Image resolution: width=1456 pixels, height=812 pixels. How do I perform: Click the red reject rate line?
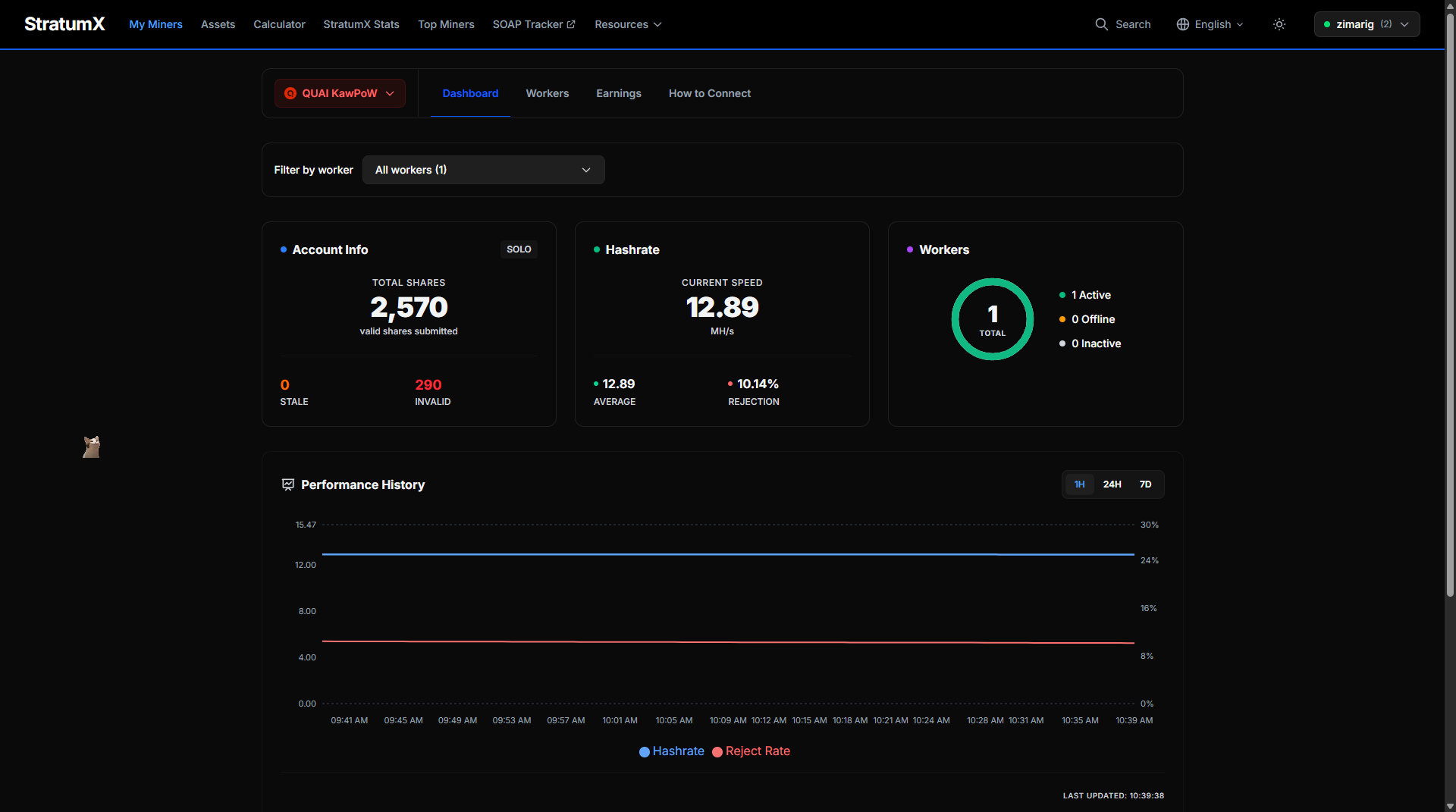[x=728, y=642]
